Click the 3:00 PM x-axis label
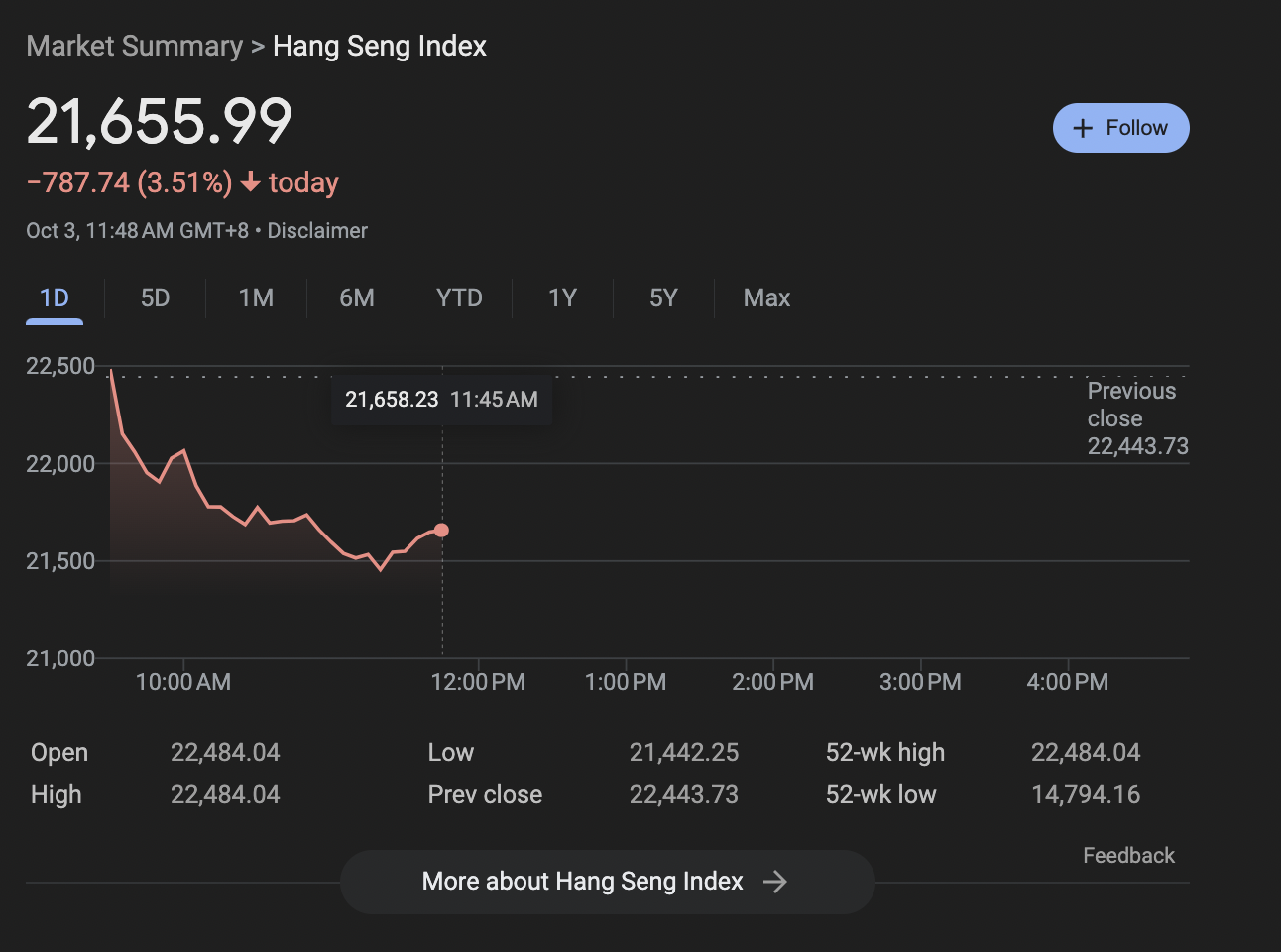This screenshot has height=952, width=1281. [920, 682]
